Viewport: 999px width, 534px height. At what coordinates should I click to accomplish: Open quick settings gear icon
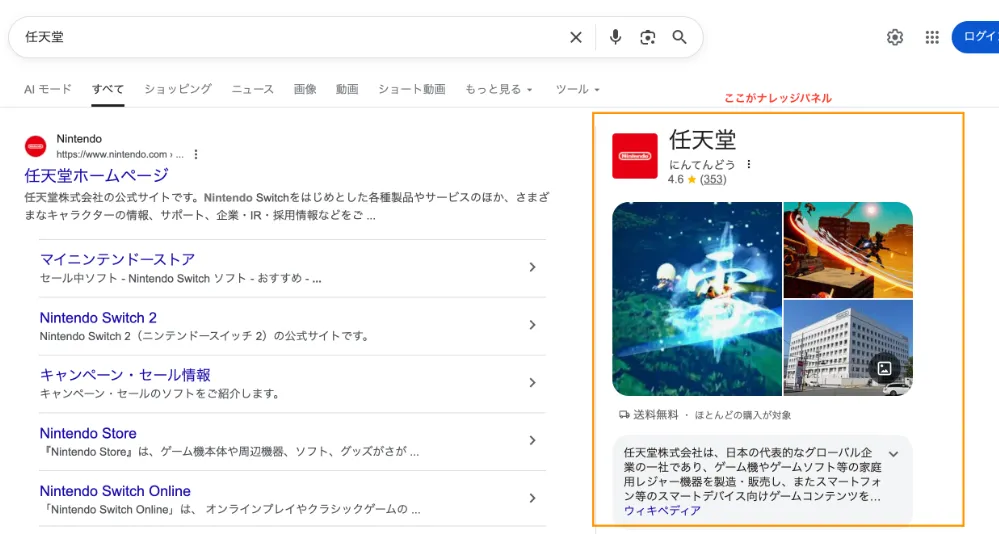click(x=895, y=37)
